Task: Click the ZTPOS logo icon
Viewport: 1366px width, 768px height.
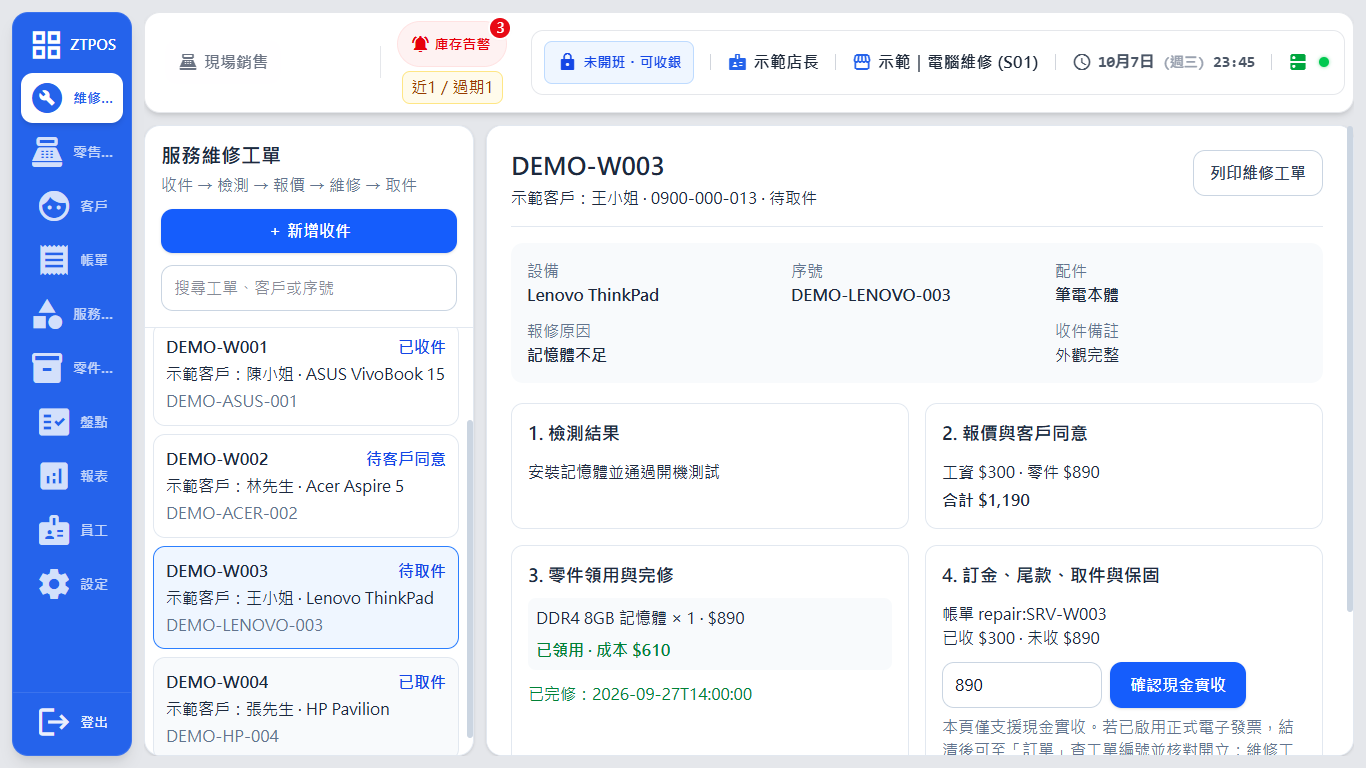Action: pyautogui.click(x=46, y=44)
